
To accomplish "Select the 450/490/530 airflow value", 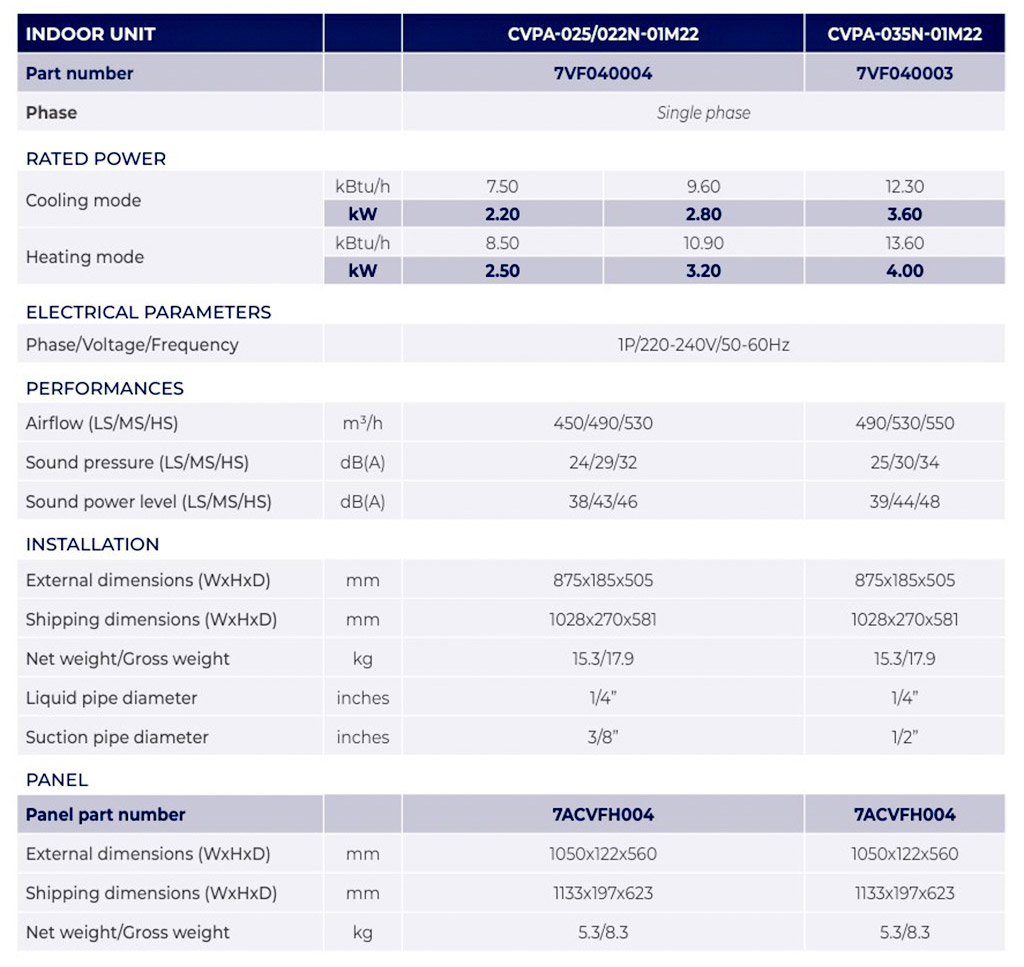I will [x=602, y=423].
